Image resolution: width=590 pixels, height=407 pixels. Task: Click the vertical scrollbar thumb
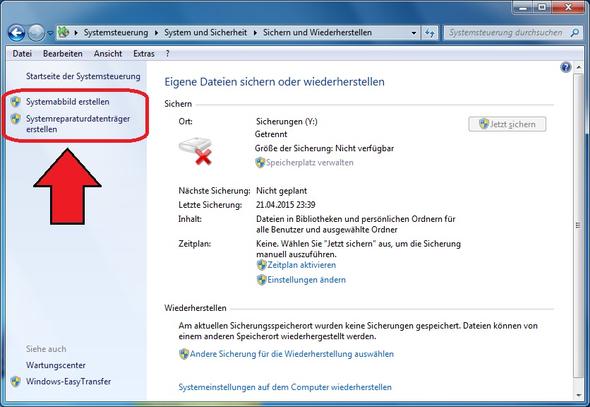pos(578,226)
